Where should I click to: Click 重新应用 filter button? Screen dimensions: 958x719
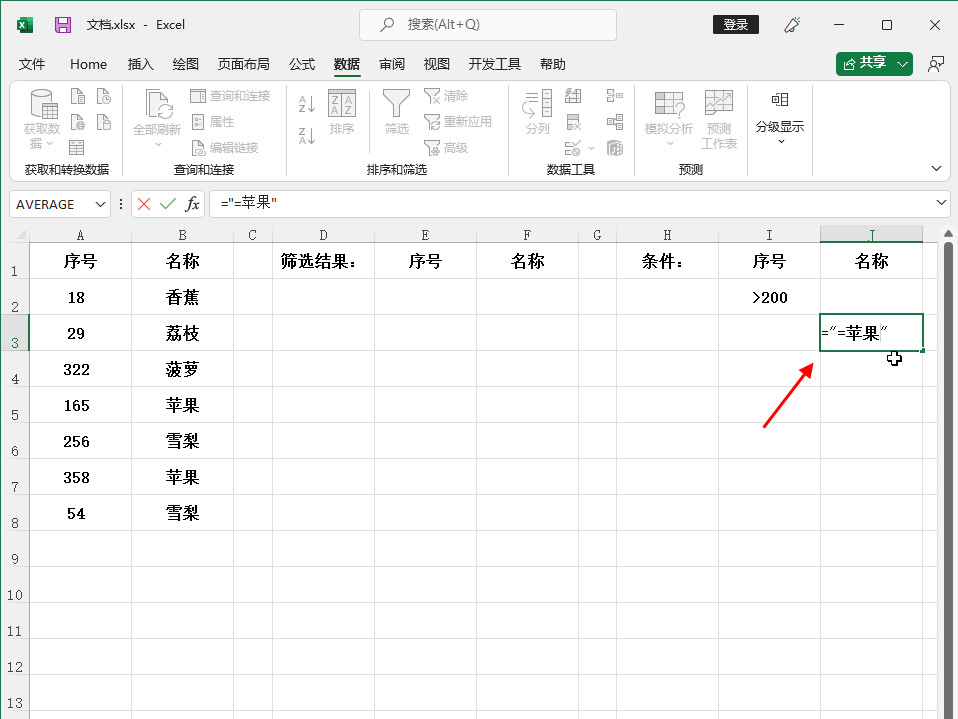[x=458, y=122]
